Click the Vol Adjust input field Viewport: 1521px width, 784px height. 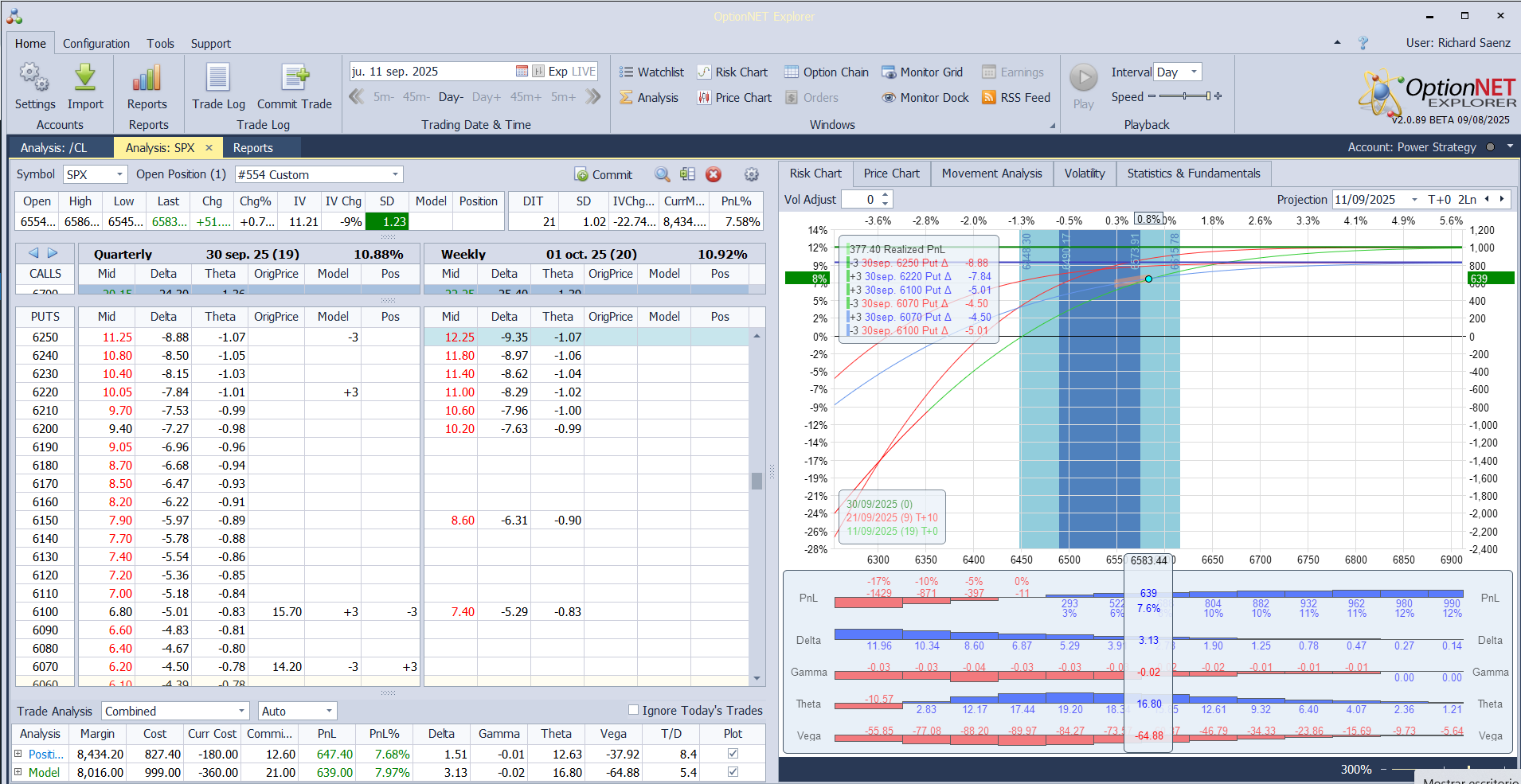(860, 200)
